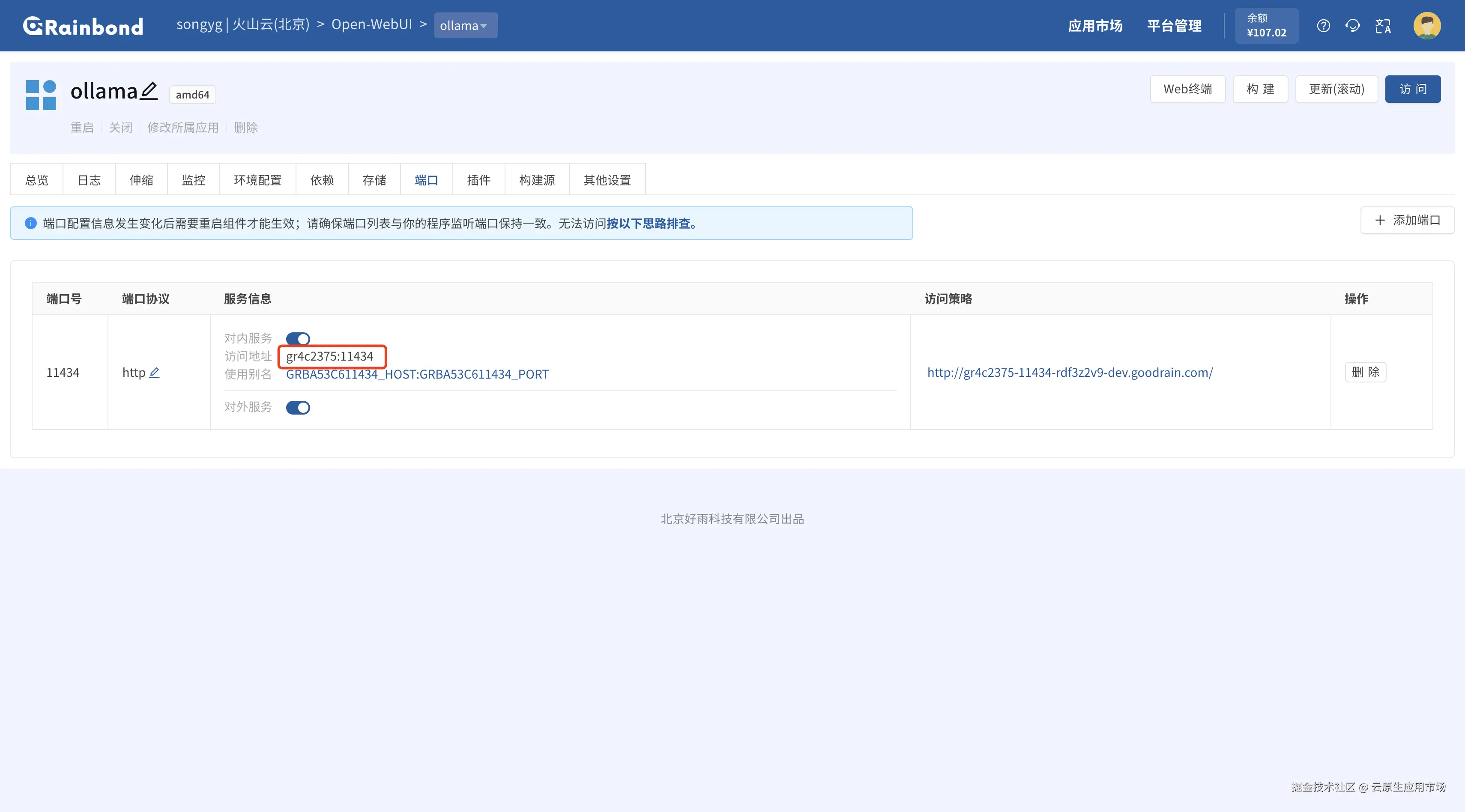Screen dimensions: 1465x812
Task: Switch to the 环境配置 tab
Action: [x=257, y=180]
